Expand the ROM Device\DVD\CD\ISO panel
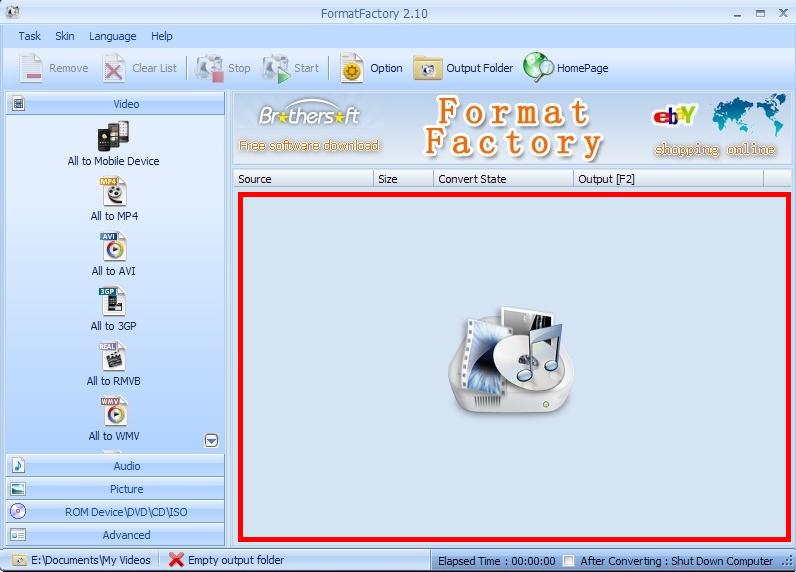Image resolution: width=796 pixels, height=572 pixels. tap(115, 512)
